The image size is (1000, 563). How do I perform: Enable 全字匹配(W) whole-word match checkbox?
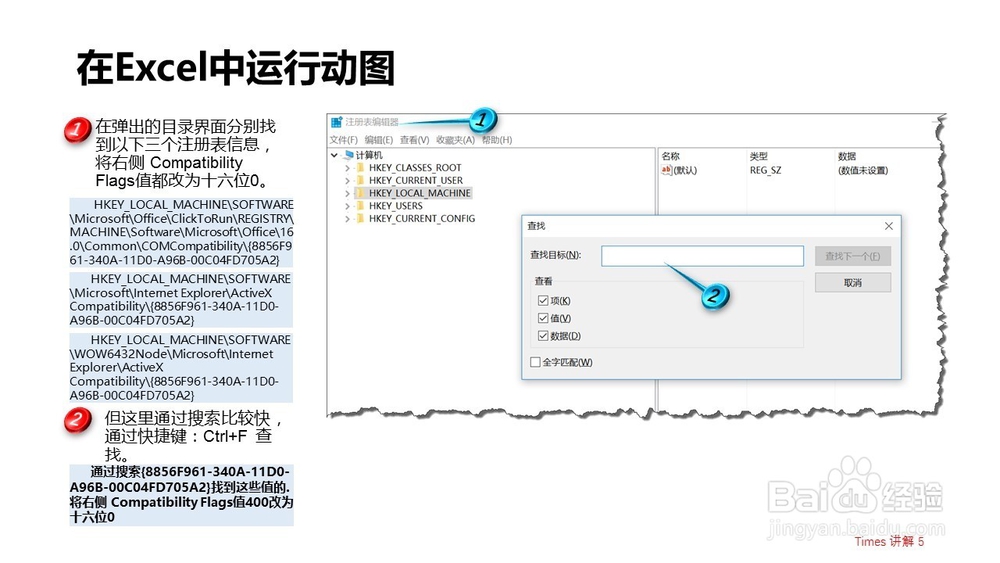point(535,362)
